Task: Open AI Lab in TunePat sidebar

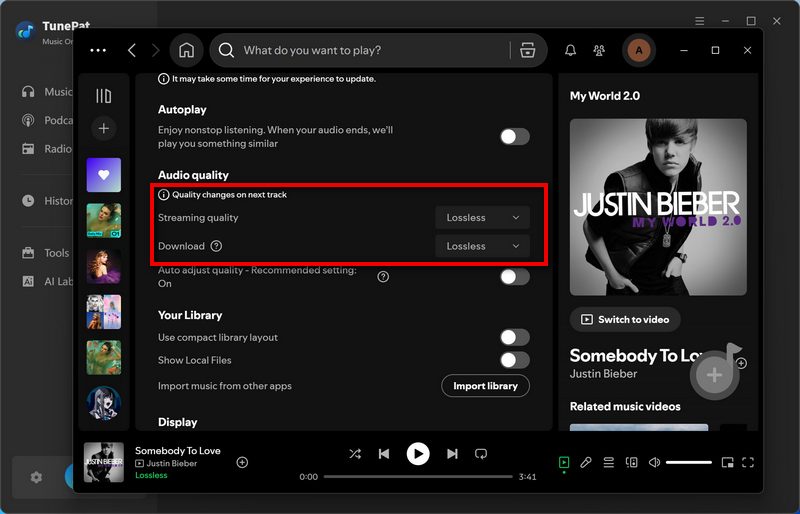Action: pyautogui.click(x=47, y=281)
